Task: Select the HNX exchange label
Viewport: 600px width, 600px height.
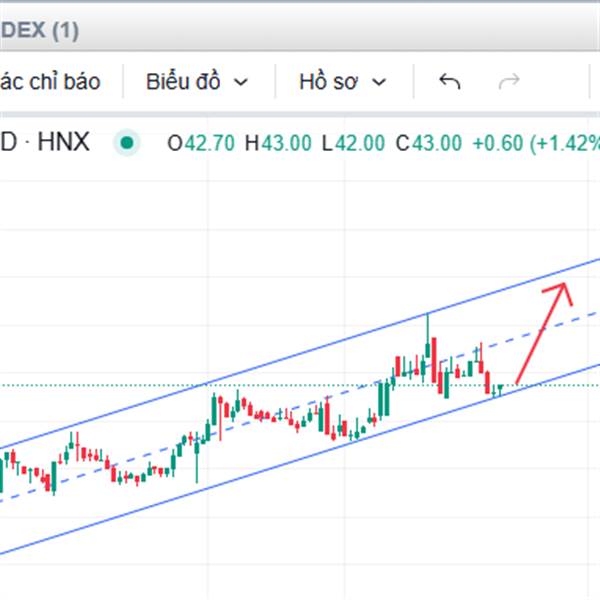Action: [64, 142]
